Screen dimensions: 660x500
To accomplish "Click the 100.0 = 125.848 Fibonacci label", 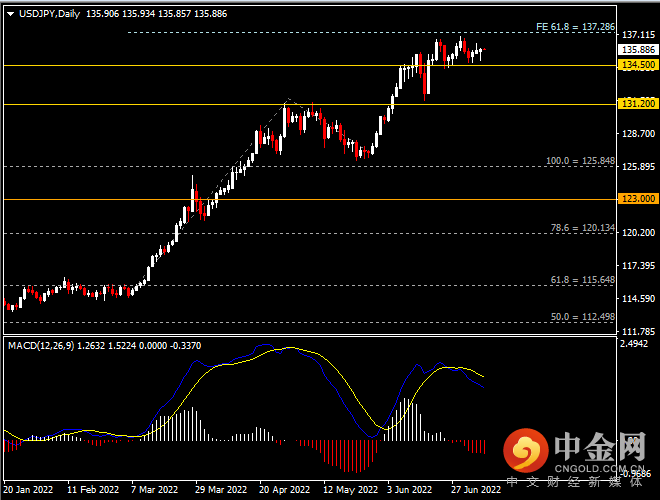I will (580, 161).
